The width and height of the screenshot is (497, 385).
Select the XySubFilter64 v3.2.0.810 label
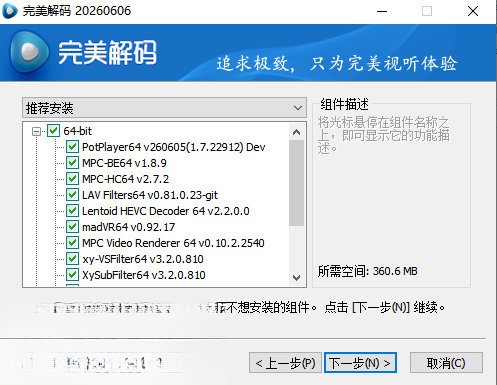[144, 275]
